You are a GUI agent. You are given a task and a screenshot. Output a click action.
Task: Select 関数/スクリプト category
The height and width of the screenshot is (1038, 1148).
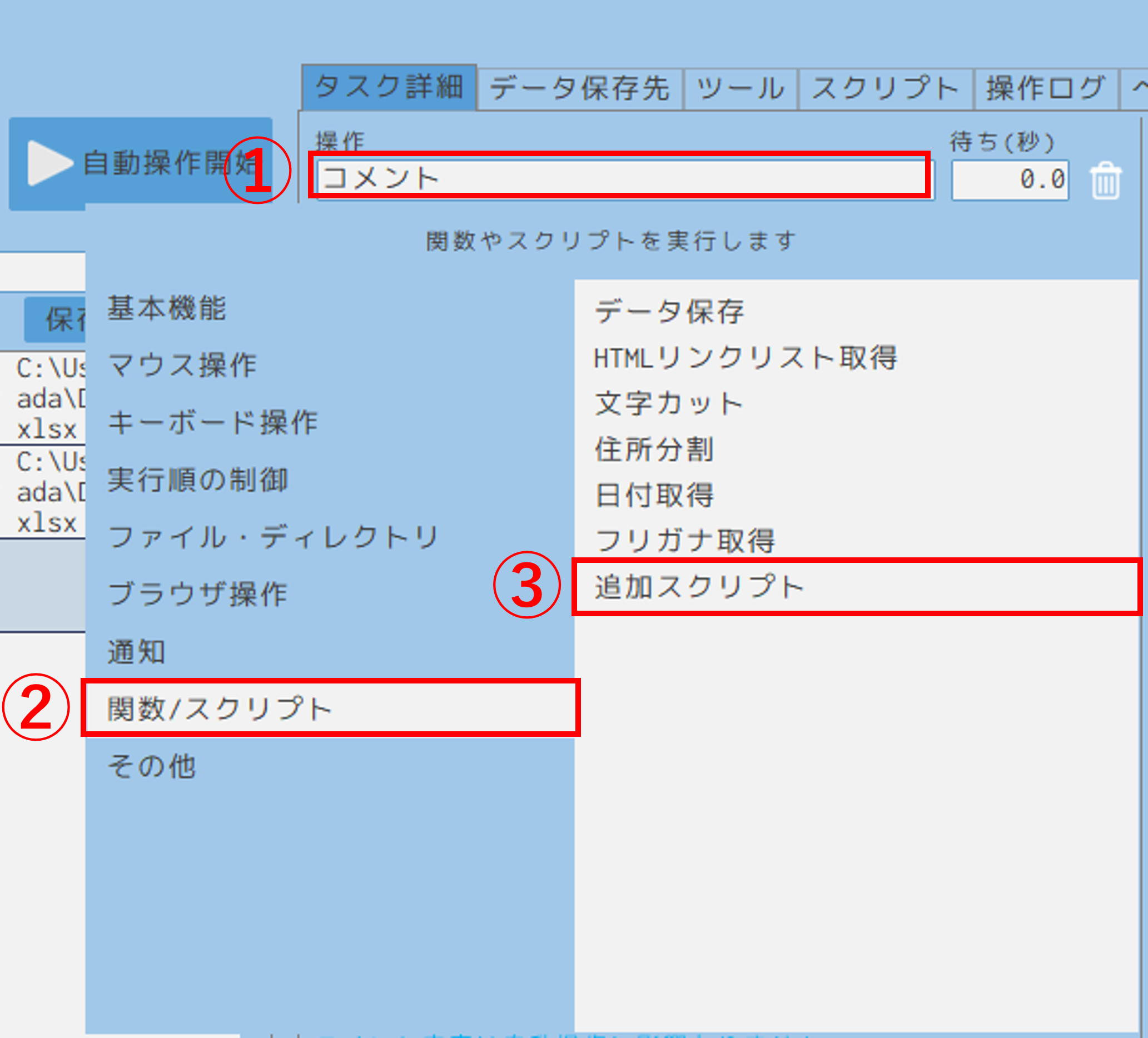click(x=219, y=709)
